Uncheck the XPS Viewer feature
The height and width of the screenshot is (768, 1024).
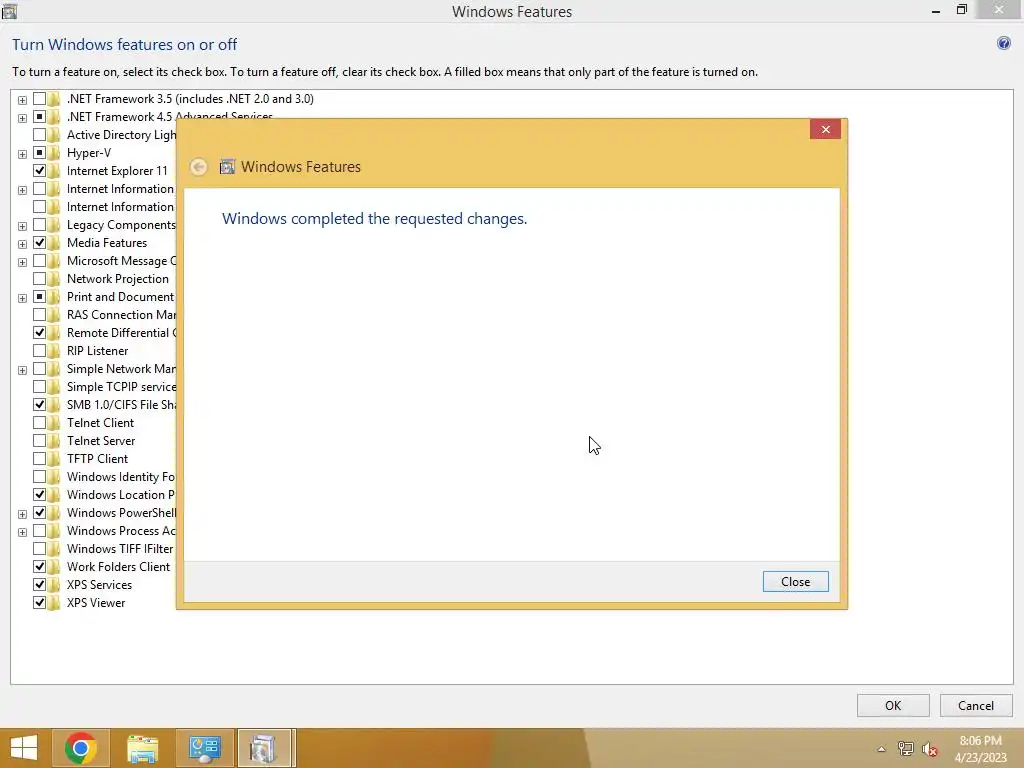[39, 603]
